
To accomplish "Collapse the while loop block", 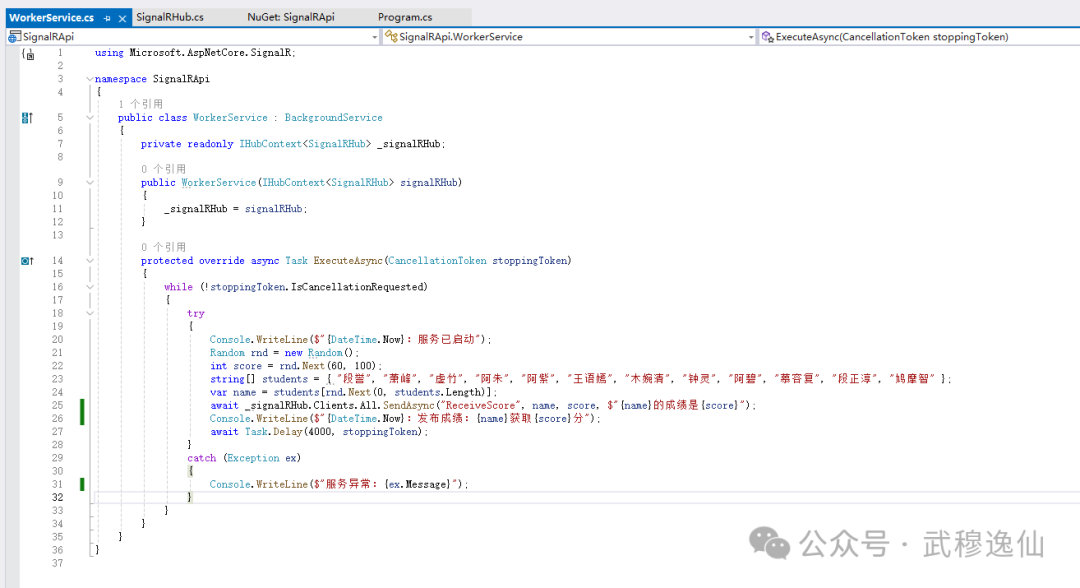I will (90, 287).
